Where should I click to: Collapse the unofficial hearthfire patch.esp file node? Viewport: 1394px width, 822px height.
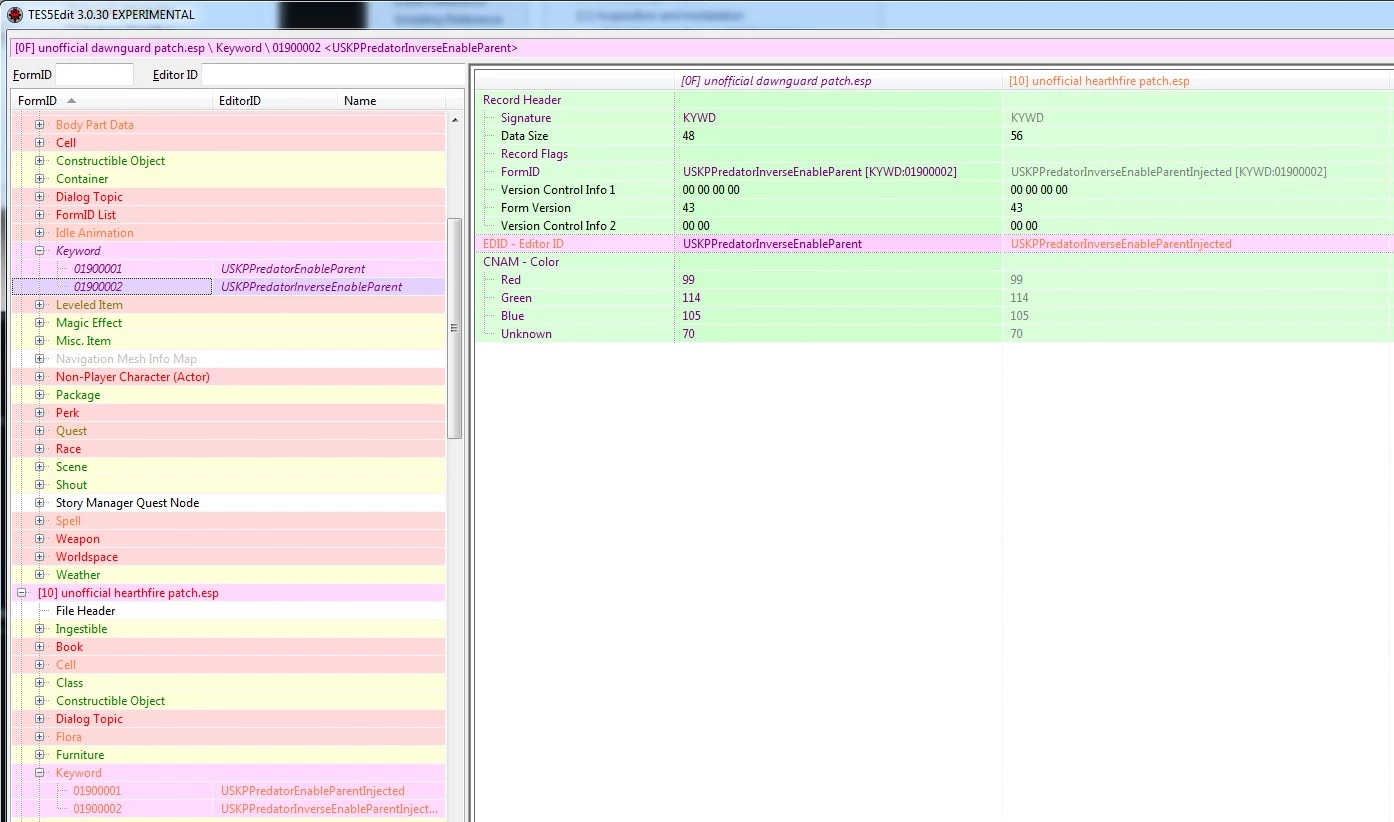pos(22,593)
